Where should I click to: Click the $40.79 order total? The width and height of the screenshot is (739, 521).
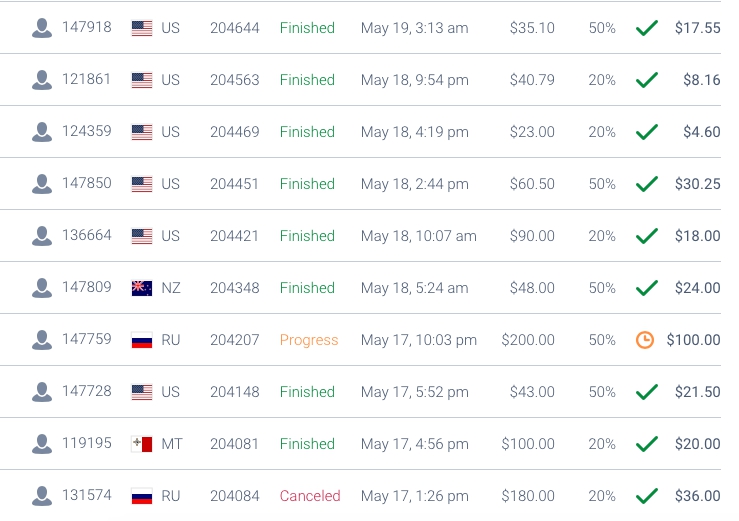point(532,80)
